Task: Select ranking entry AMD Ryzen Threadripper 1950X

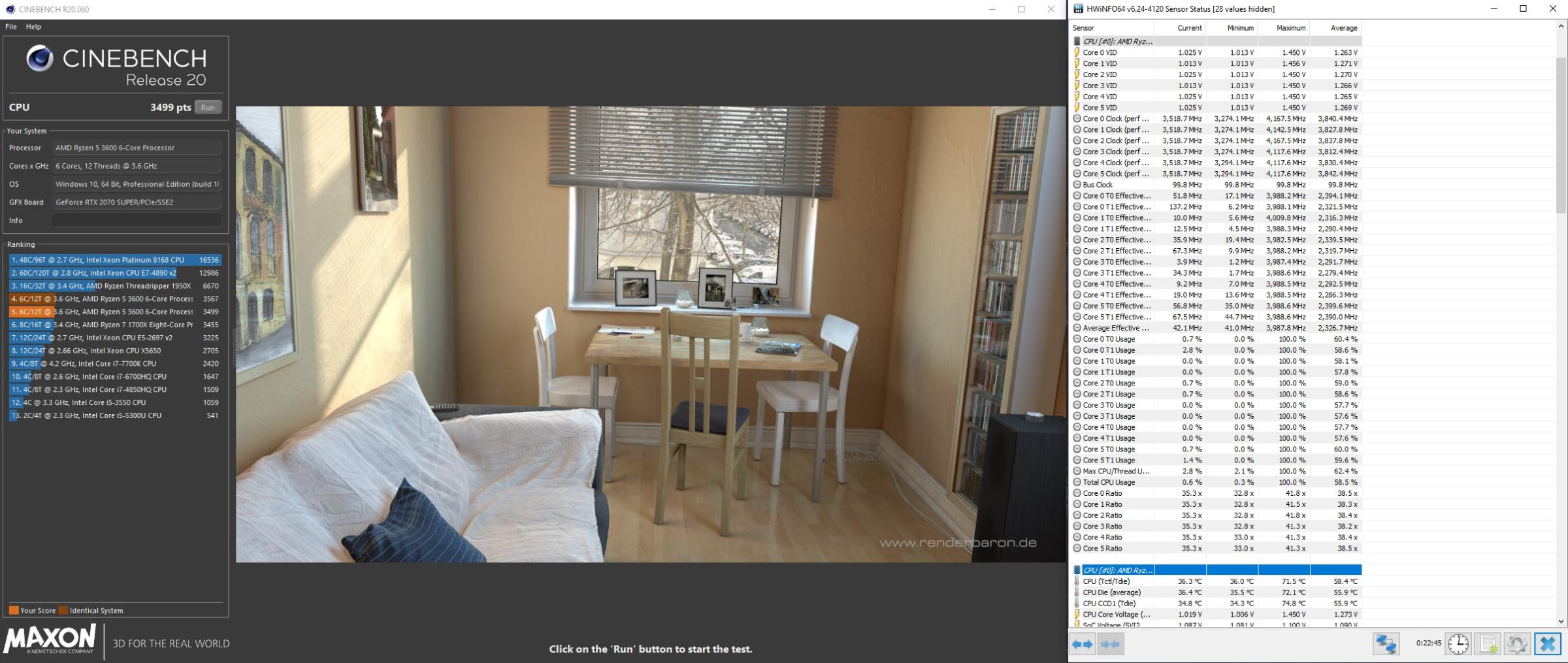Action: click(115, 286)
